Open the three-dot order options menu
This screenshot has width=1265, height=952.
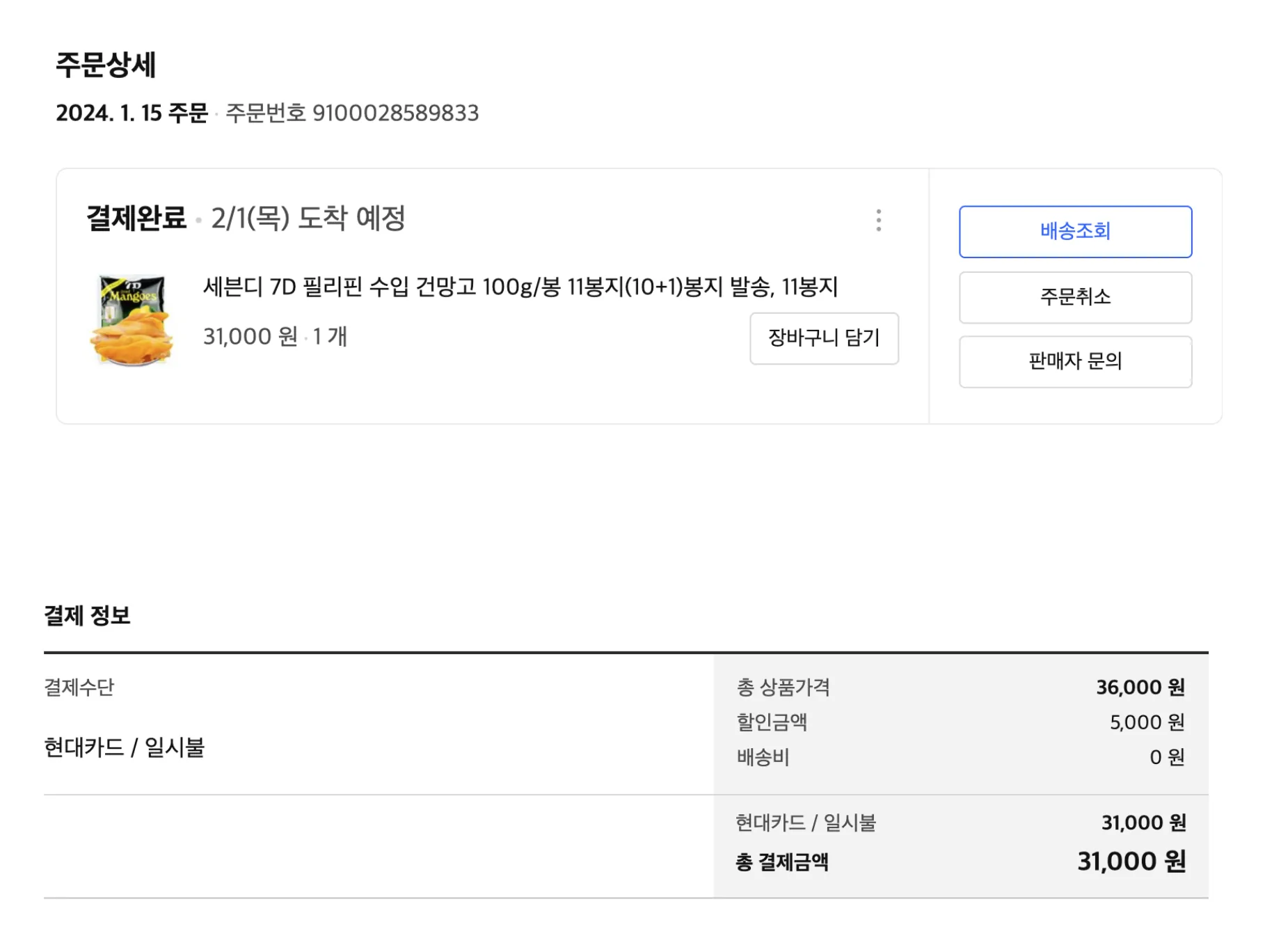879,221
